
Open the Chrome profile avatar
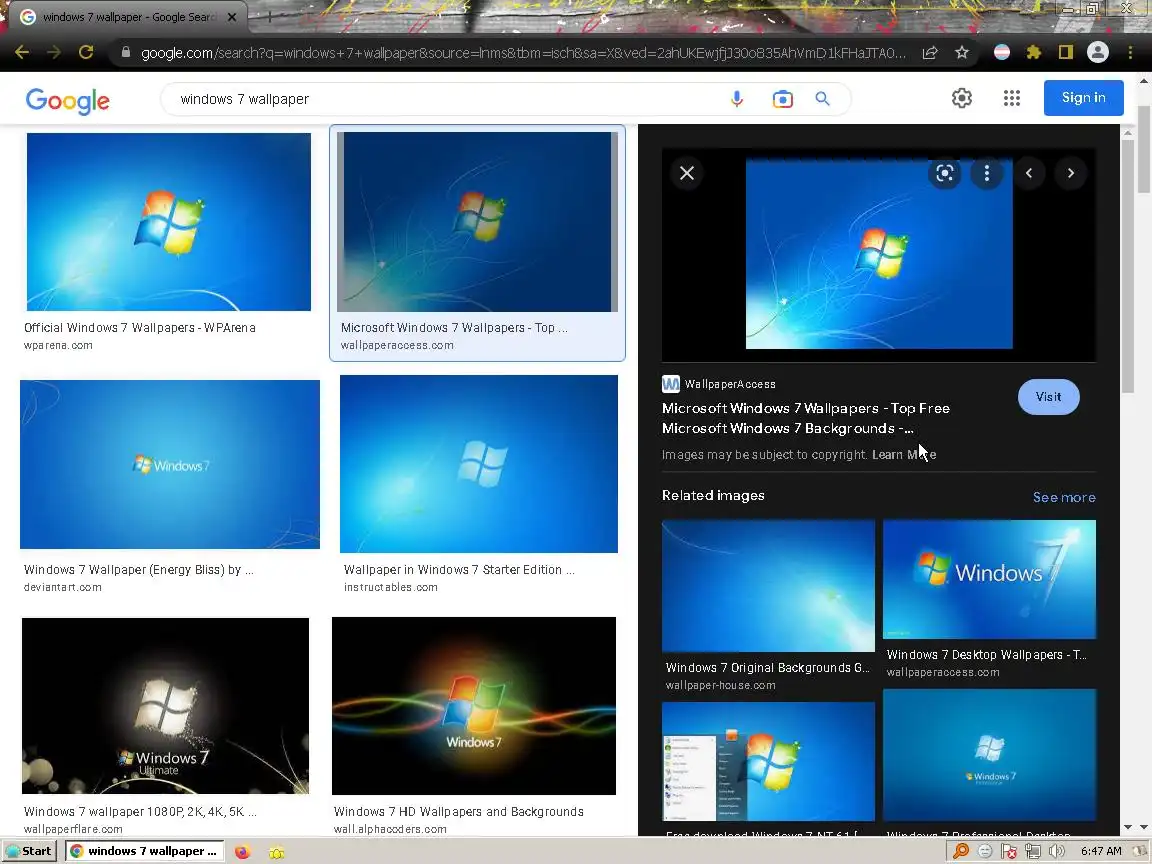1098,52
